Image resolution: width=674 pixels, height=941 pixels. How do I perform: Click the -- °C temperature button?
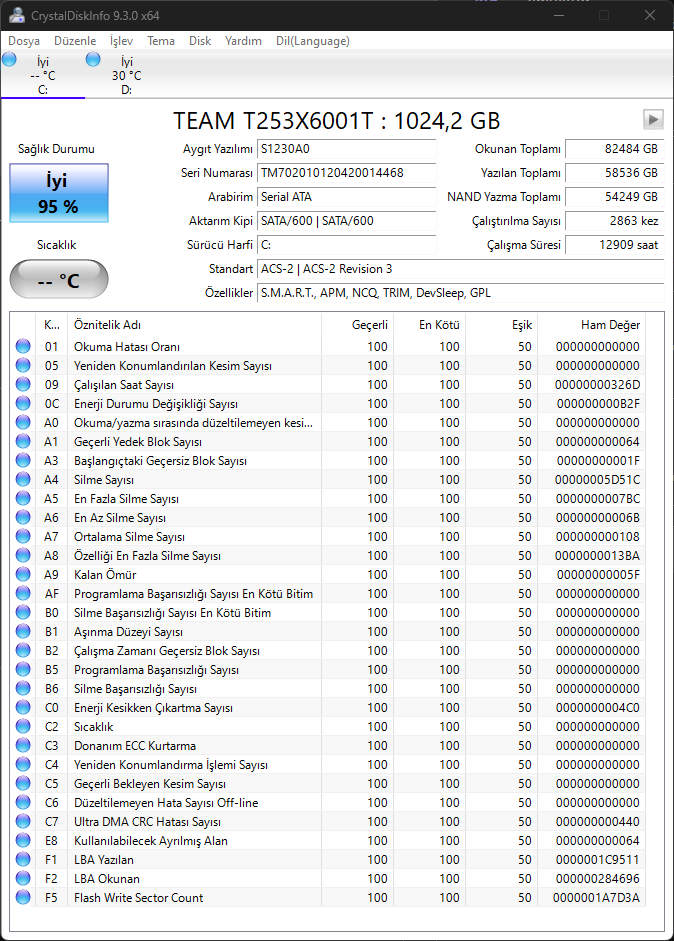tap(59, 279)
